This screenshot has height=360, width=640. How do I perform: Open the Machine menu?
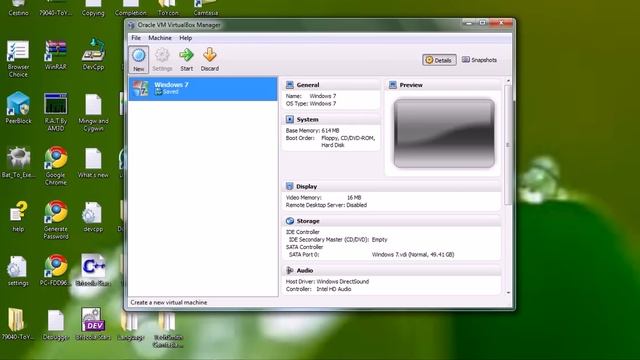[160, 38]
